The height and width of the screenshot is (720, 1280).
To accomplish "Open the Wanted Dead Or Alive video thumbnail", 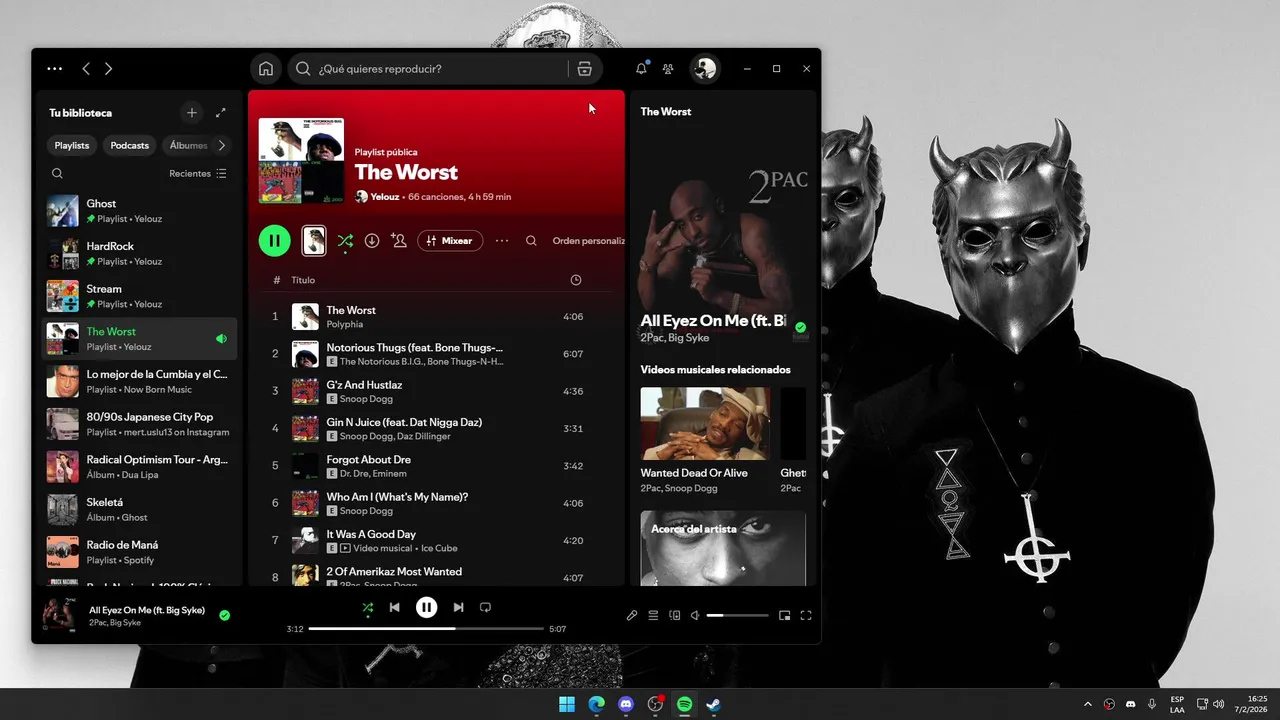I will pyautogui.click(x=705, y=424).
